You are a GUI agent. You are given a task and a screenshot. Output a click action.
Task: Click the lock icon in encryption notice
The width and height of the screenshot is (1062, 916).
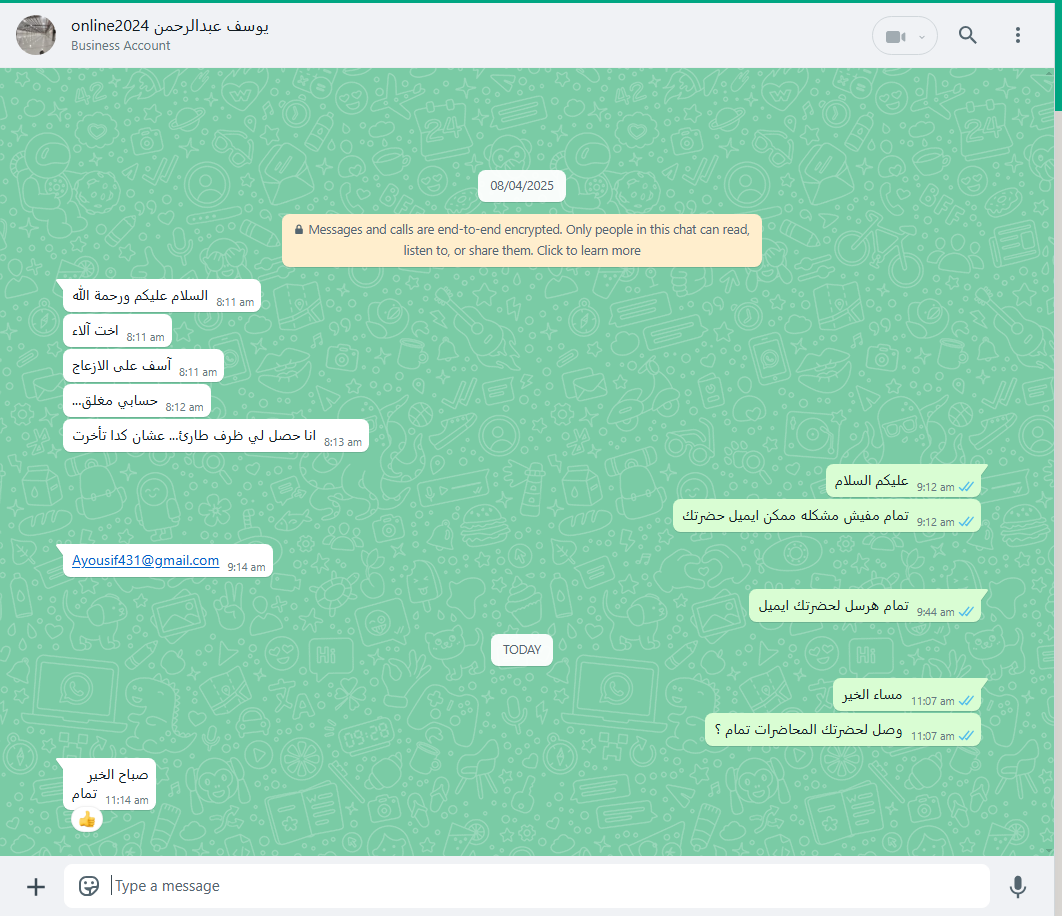coord(299,230)
